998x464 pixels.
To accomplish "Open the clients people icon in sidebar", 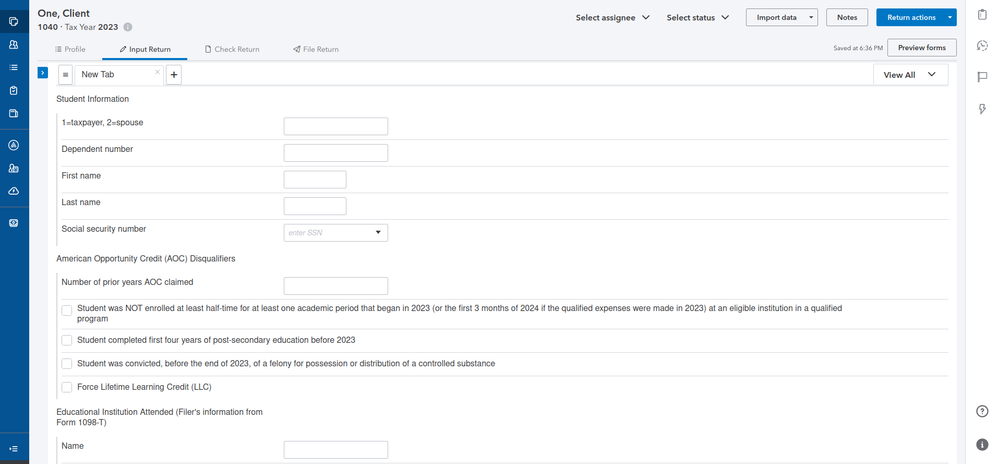I will [13, 45].
